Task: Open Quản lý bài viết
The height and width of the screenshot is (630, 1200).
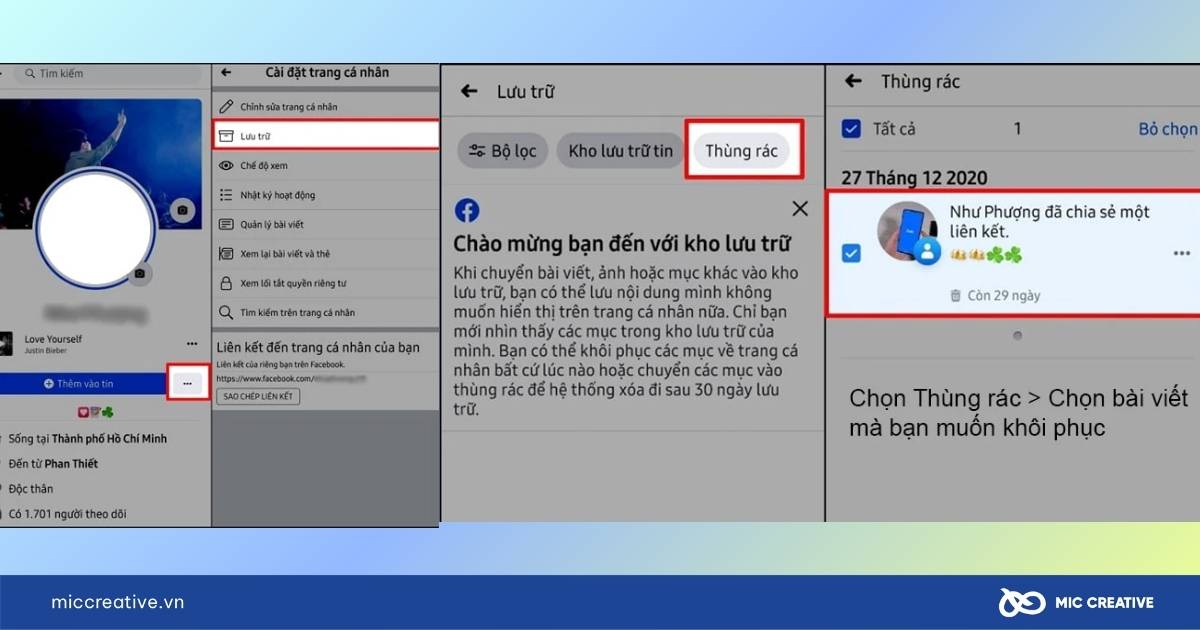Action: tap(325, 224)
